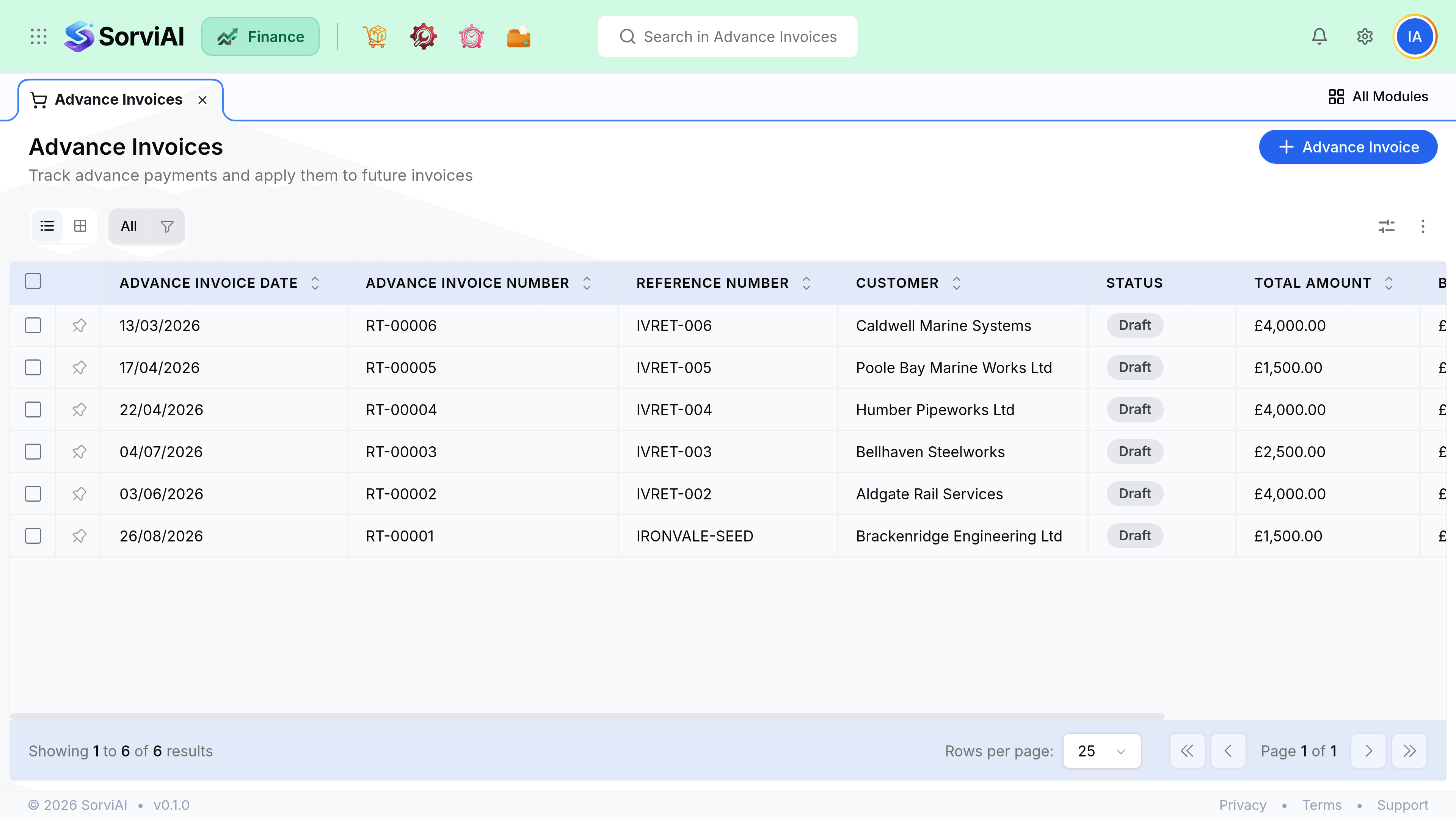Image resolution: width=1456 pixels, height=819 pixels.
Task: Click the Status column header
Action: (1134, 283)
